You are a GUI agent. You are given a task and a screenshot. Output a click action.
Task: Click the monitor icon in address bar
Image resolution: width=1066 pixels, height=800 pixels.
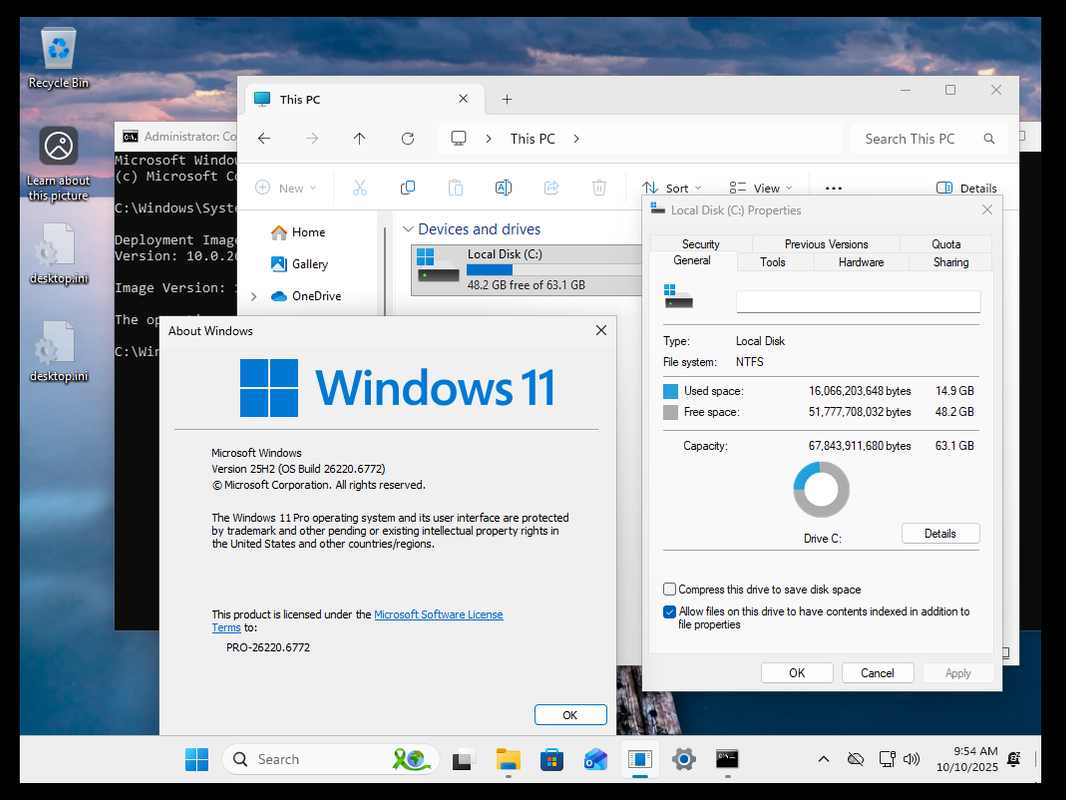[459, 139]
